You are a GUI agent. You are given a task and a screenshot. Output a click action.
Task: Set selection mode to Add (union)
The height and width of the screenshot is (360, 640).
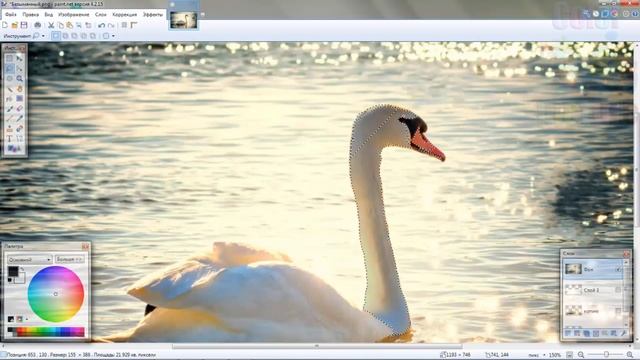click(x=65, y=36)
